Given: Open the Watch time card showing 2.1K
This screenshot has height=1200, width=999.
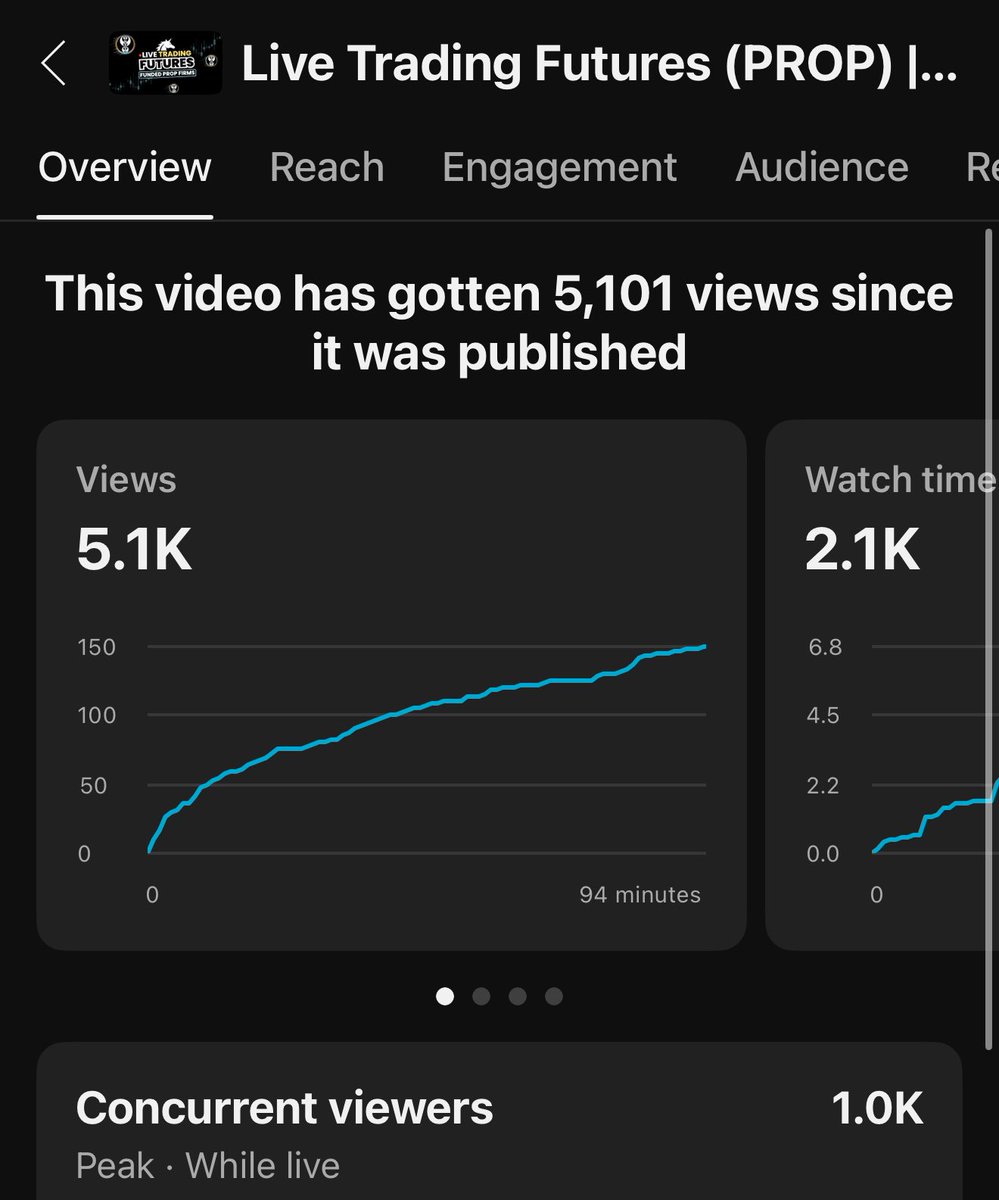Looking at the screenshot, I should pos(882,685).
